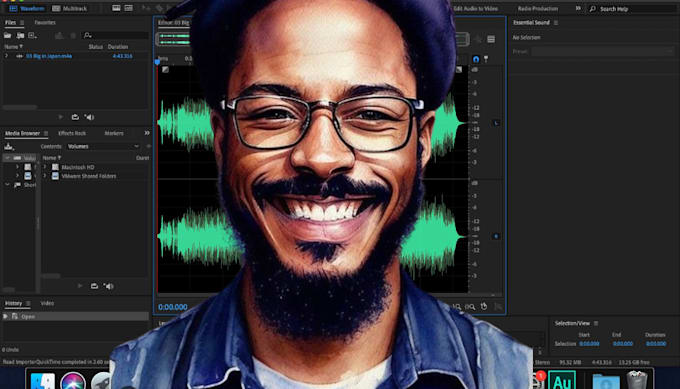680x389 pixels.
Task: Click the three-line list icon above the dB scale
Action: click(x=491, y=39)
